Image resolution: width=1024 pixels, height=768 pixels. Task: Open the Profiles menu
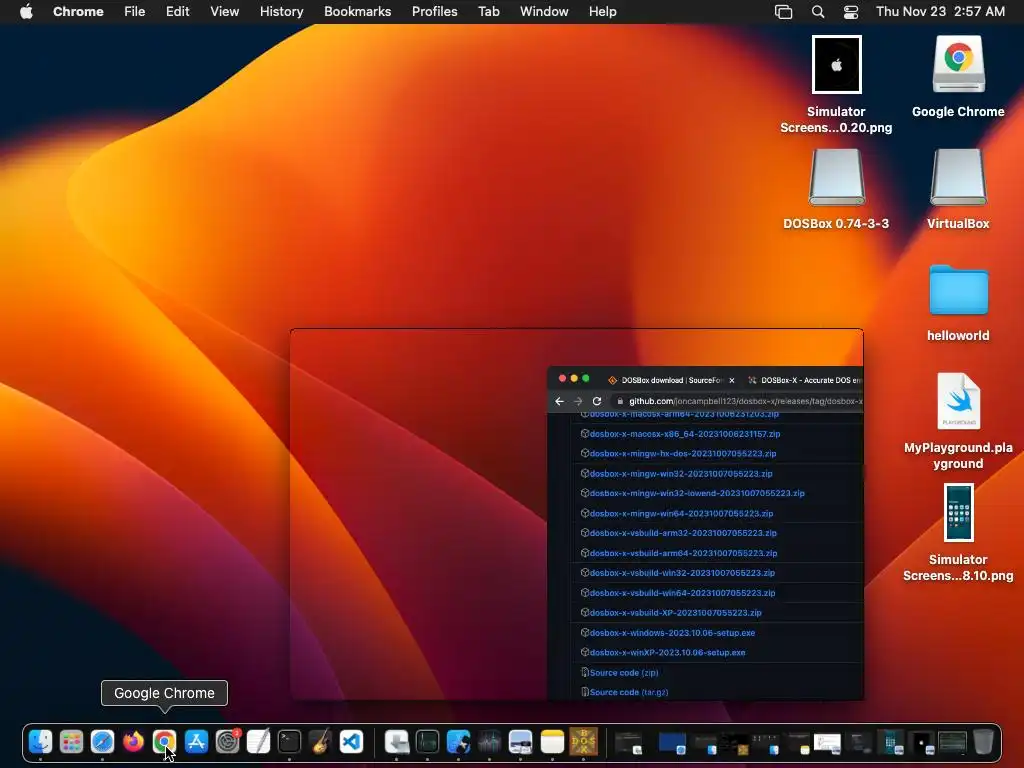coord(434,12)
